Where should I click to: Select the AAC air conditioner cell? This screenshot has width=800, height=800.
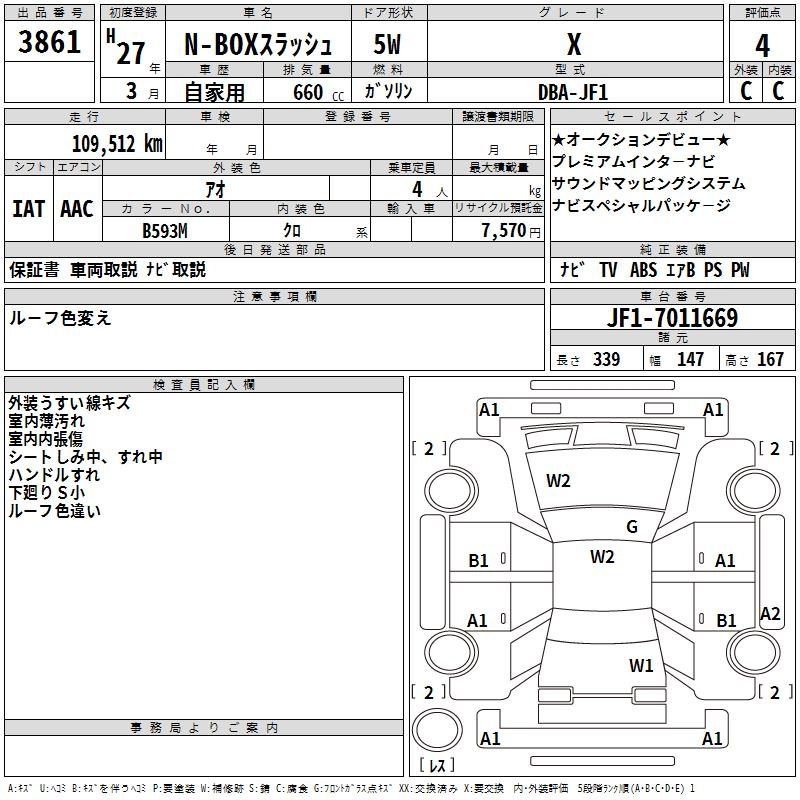[77, 209]
